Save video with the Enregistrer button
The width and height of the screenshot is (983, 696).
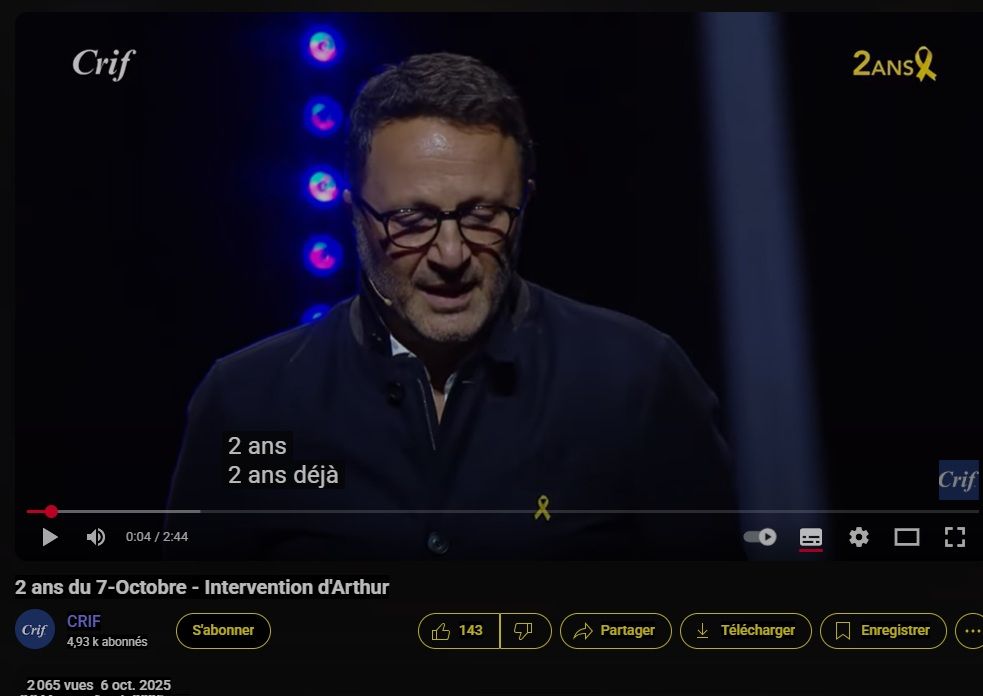pyautogui.click(x=883, y=631)
